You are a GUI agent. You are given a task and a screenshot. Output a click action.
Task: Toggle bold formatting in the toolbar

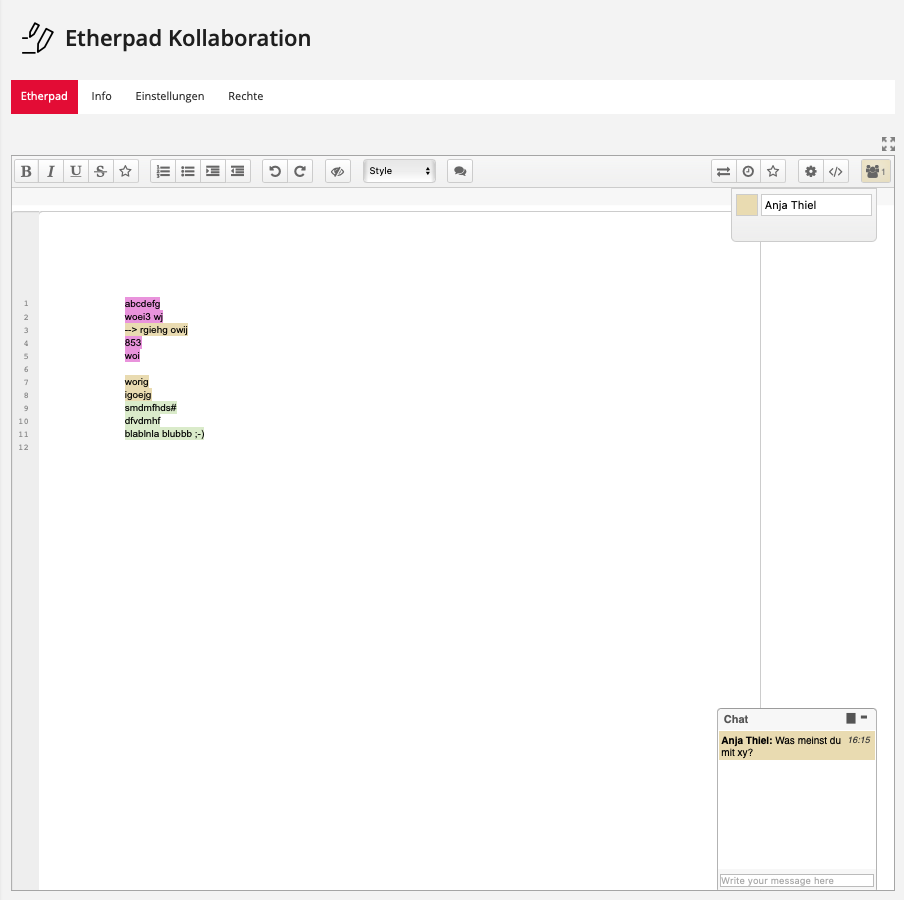(27, 171)
